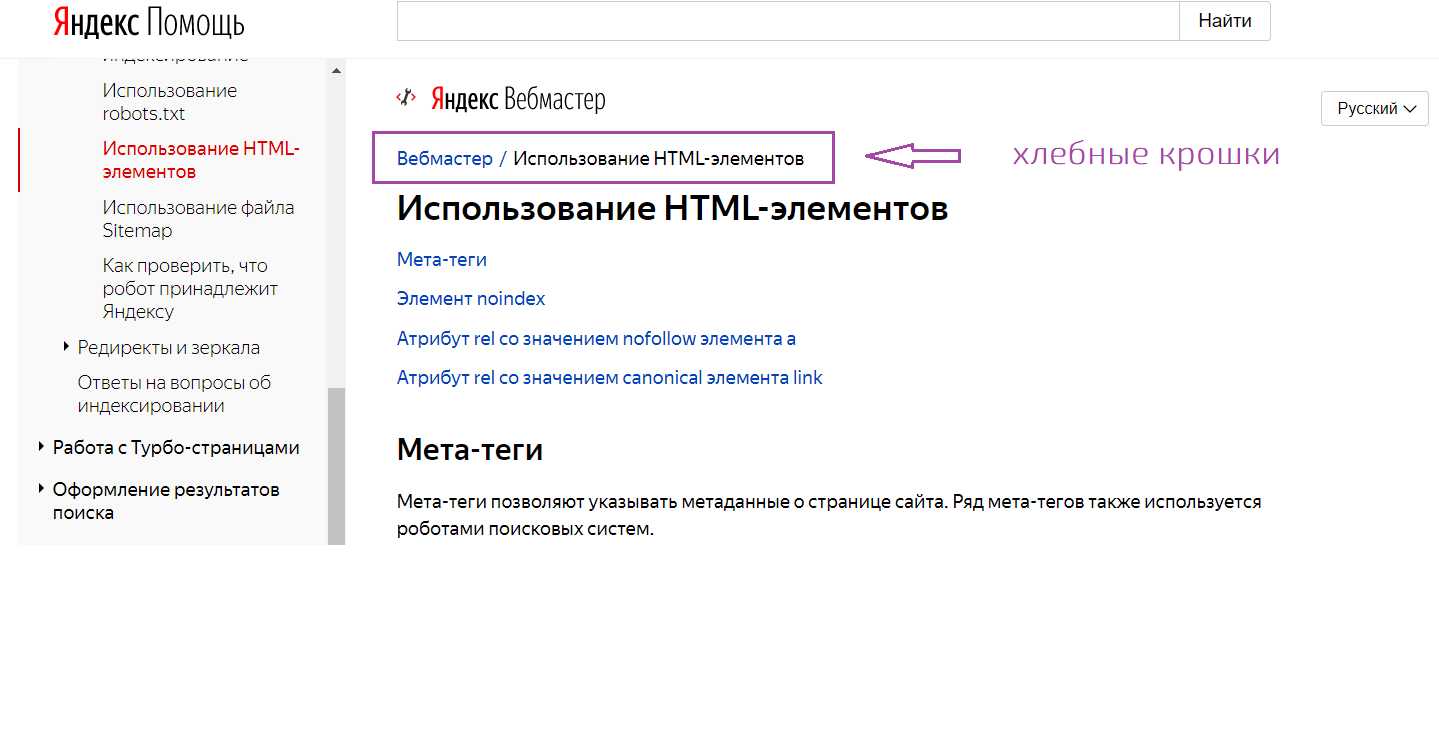This screenshot has width=1439, height=742.
Task: Click the Вебмастер code icon next to logo
Action: (x=406, y=98)
